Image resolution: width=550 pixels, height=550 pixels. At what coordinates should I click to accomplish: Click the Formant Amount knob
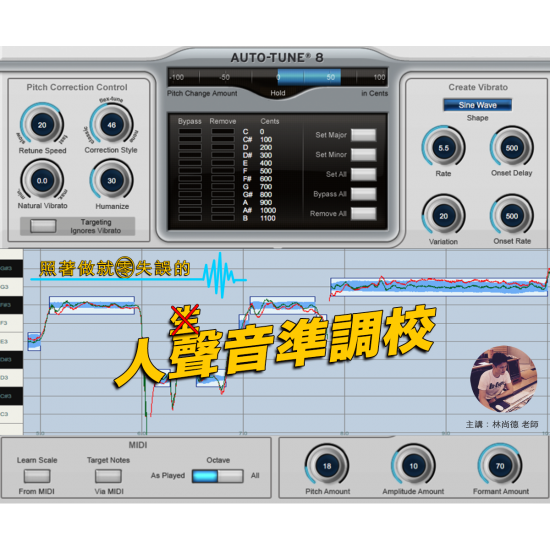point(500,466)
